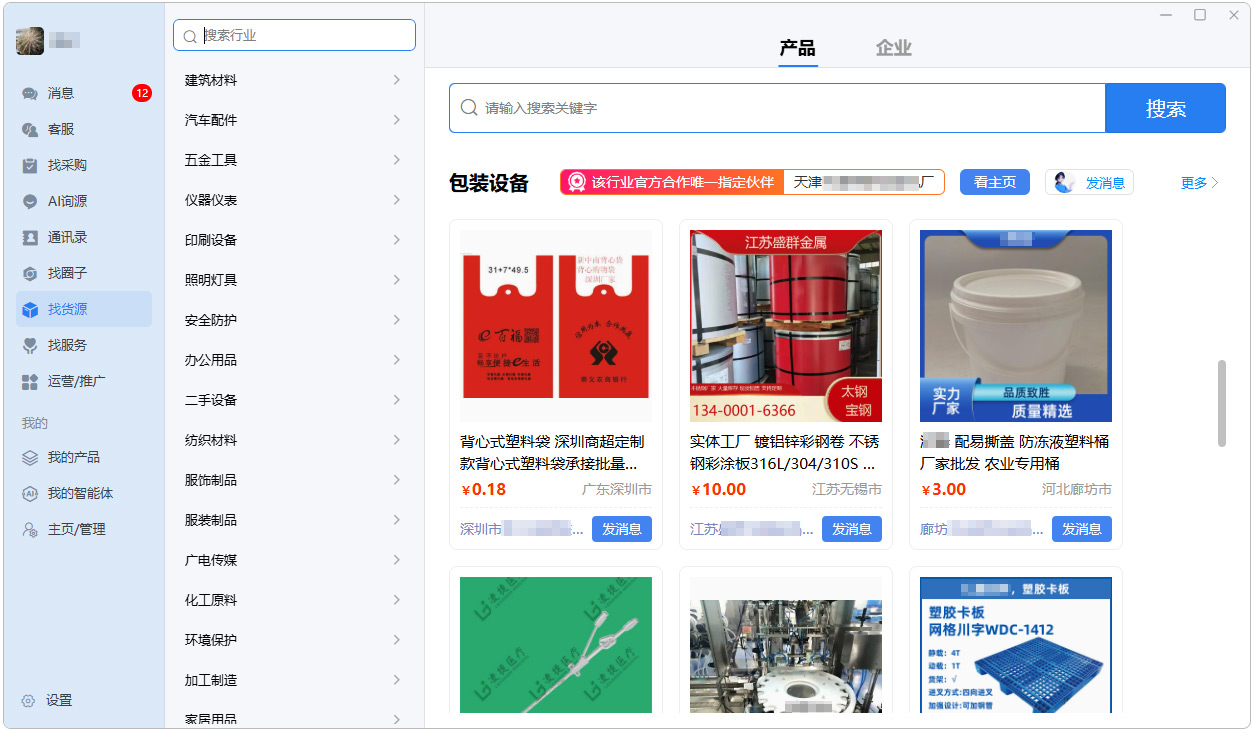This screenshot has height=732, width=1253.
Task: Open the 客服 customer service icon
Action: 30,129
